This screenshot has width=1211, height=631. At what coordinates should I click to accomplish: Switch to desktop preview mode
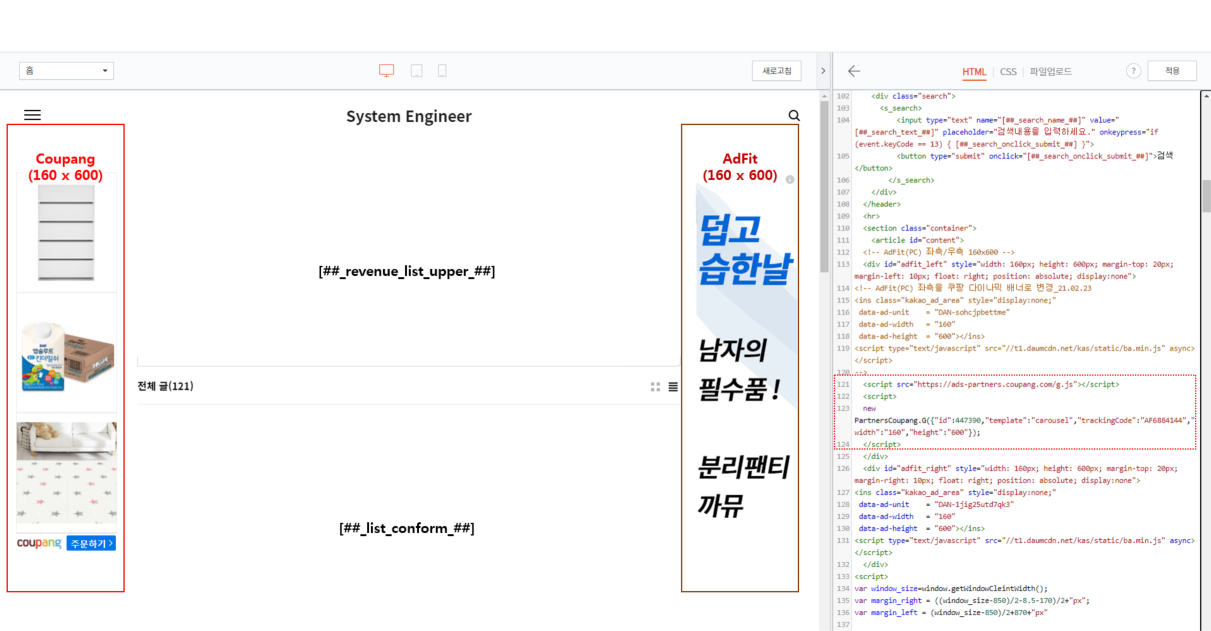(x=387, y=71)
